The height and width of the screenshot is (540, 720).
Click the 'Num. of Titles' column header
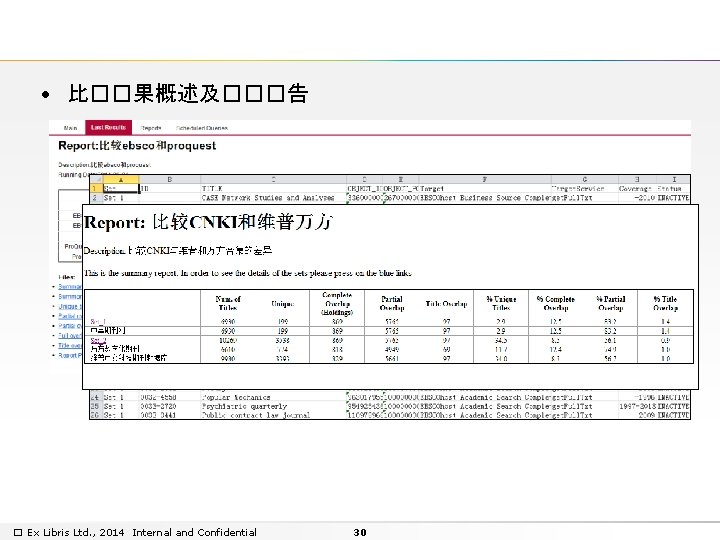point(228,303)
